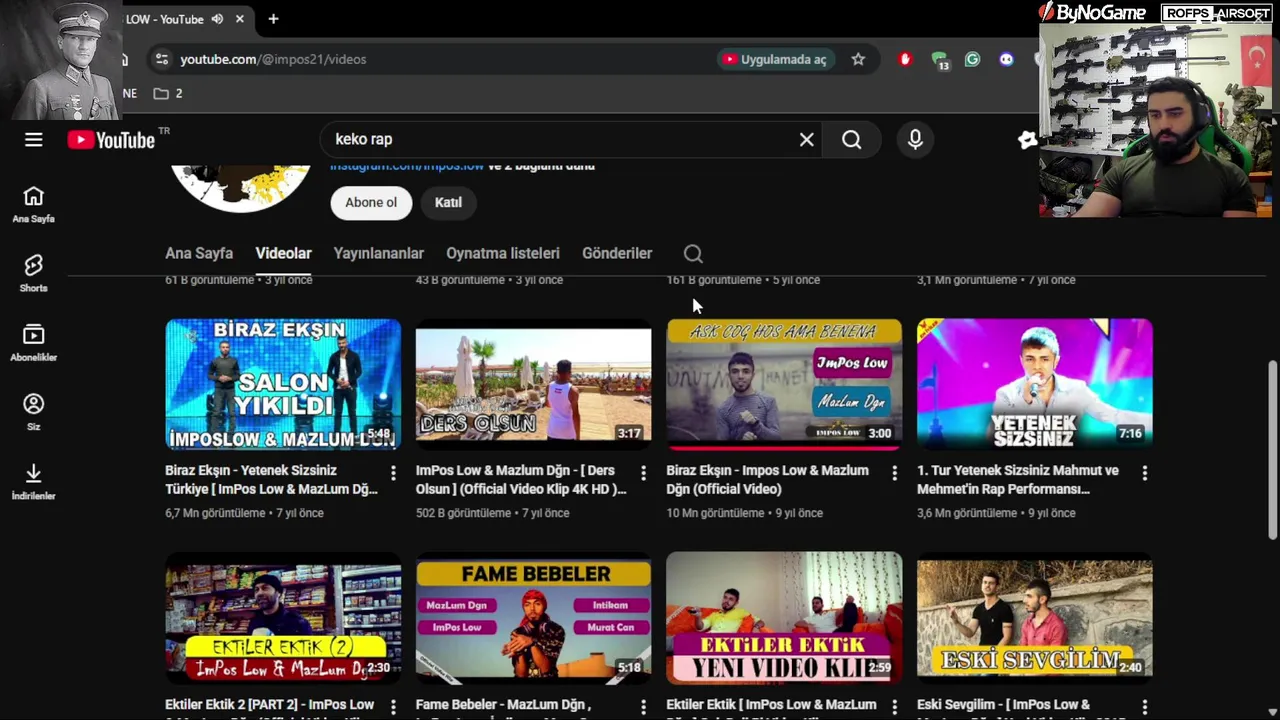Open site information icon in address bar
This screenshot has width=1280, height=720.
point(161,59)
